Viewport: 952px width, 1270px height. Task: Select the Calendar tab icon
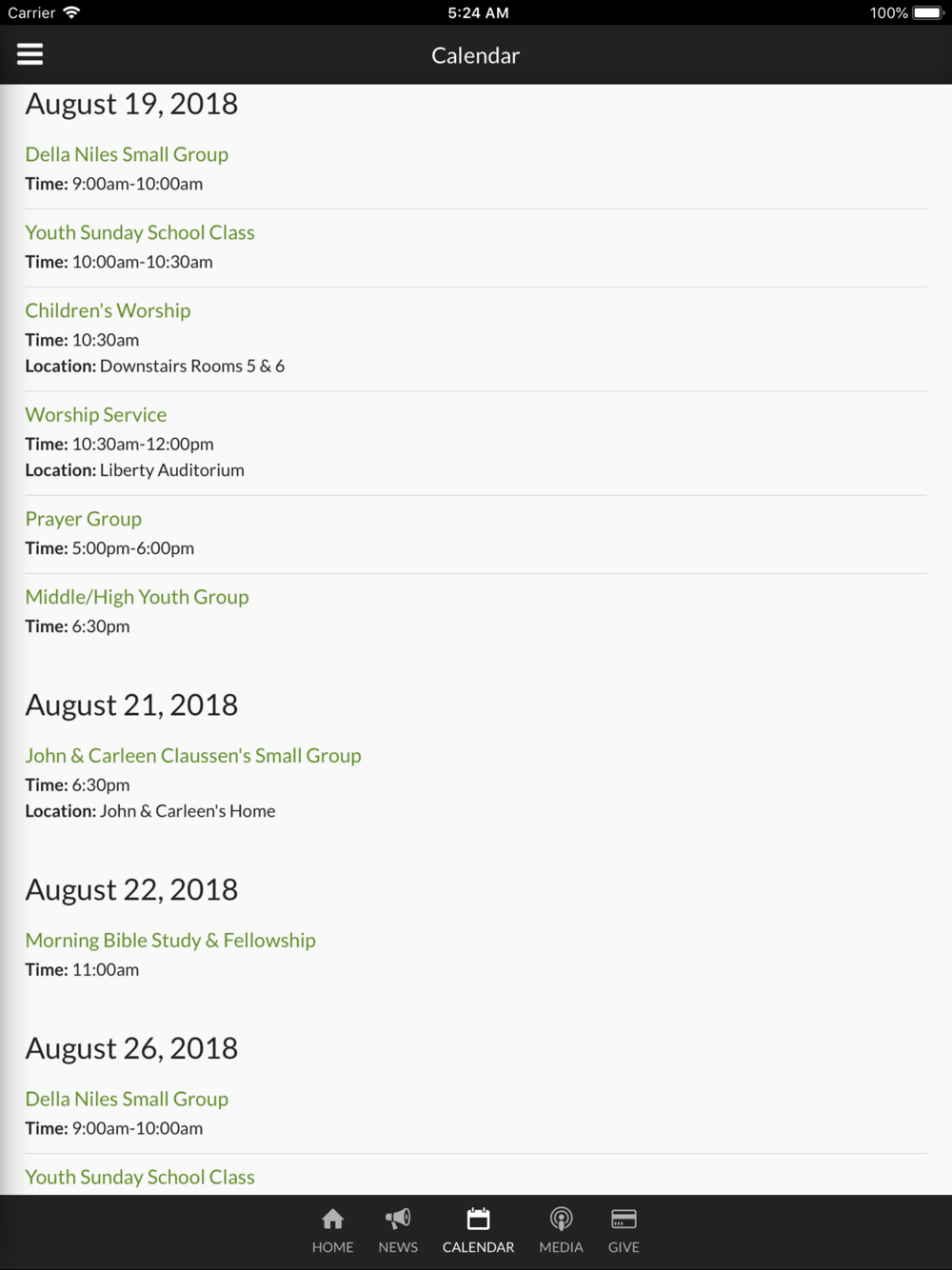tap(478, 1219)
